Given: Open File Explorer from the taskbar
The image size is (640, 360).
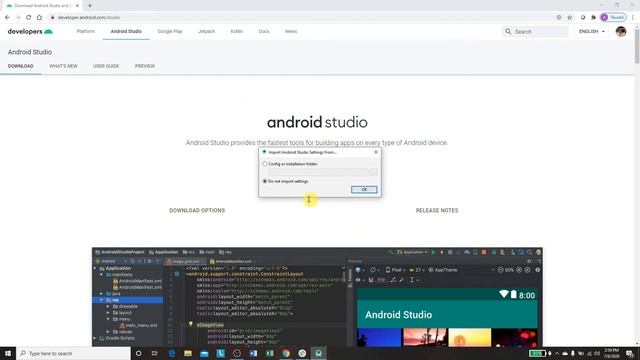Looking at the screenshot, I should coord(188,353).
